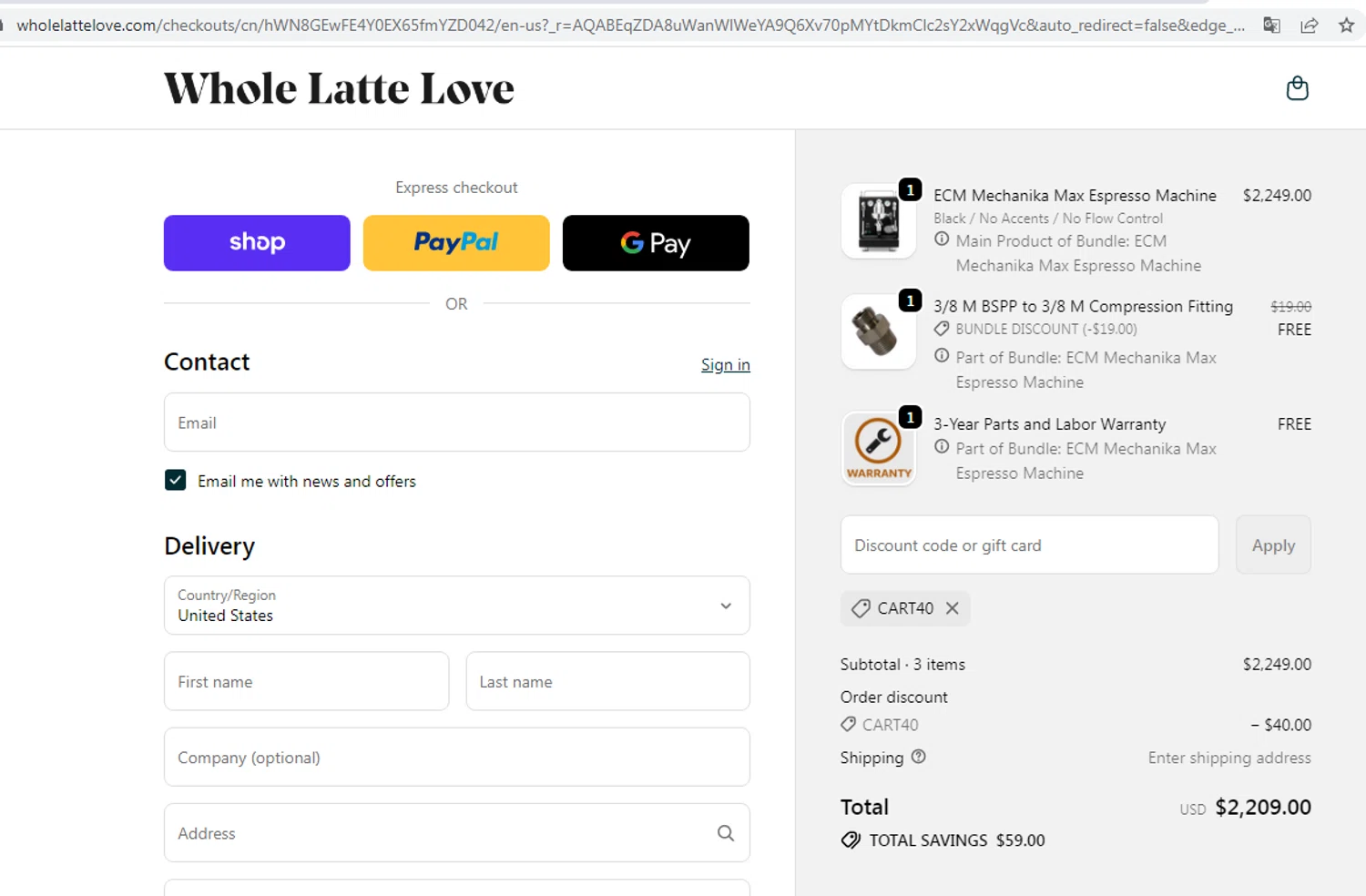Click the CART40 tag icon in applied chip
Image resolution: width=1366 pixels, height=896 pixels.
pos(861,608)
